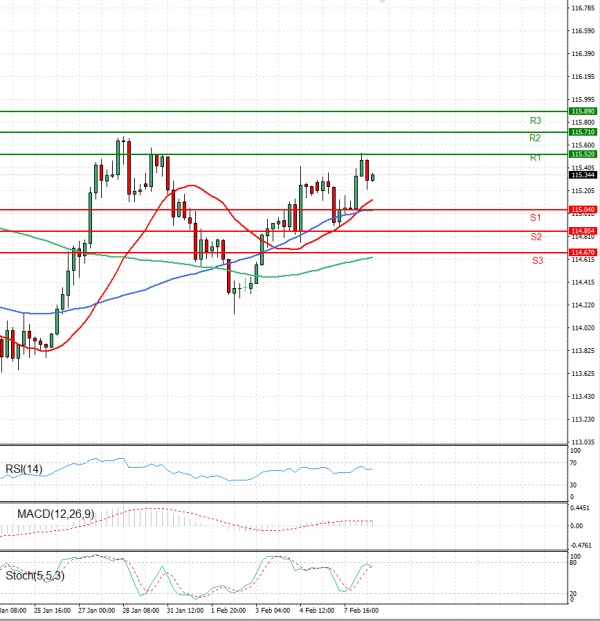Viewport: 600px width, 621px height.
Task: Click the 113.825 price axis value
Action: click(x=583, y=351)
